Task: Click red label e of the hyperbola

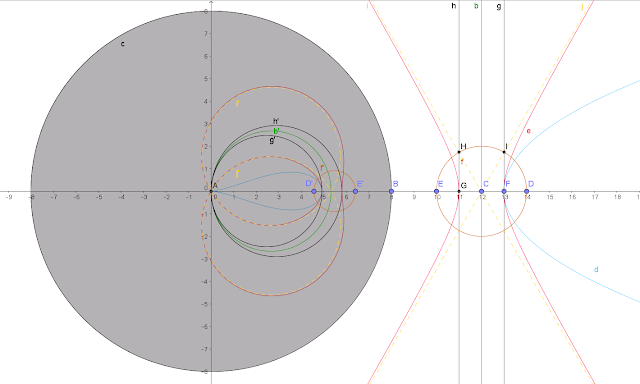Action: 528,131
